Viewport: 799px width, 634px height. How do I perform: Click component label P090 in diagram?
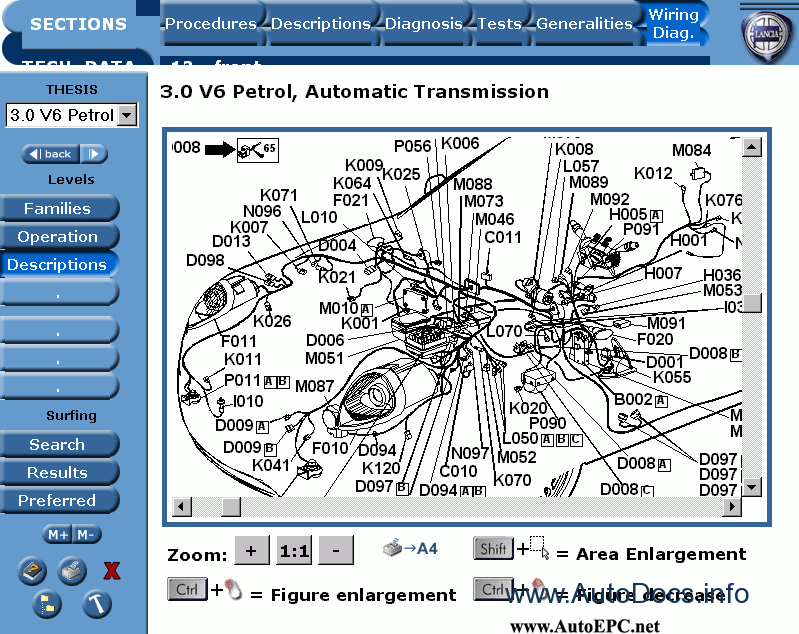click(548, 422)
